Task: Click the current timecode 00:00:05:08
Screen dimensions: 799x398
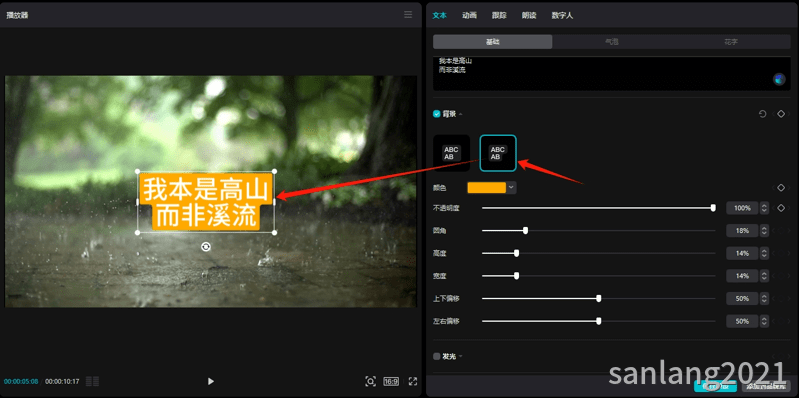Action: coord(21,381)
